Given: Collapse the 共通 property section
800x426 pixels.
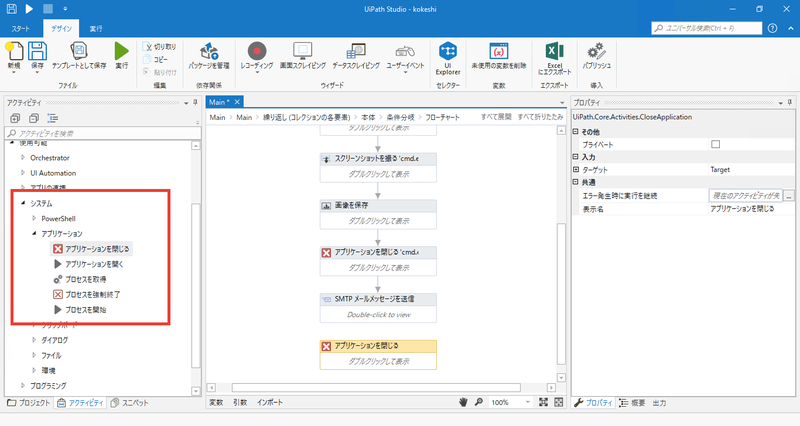Looking at the screenshot, I should (576, 182).
